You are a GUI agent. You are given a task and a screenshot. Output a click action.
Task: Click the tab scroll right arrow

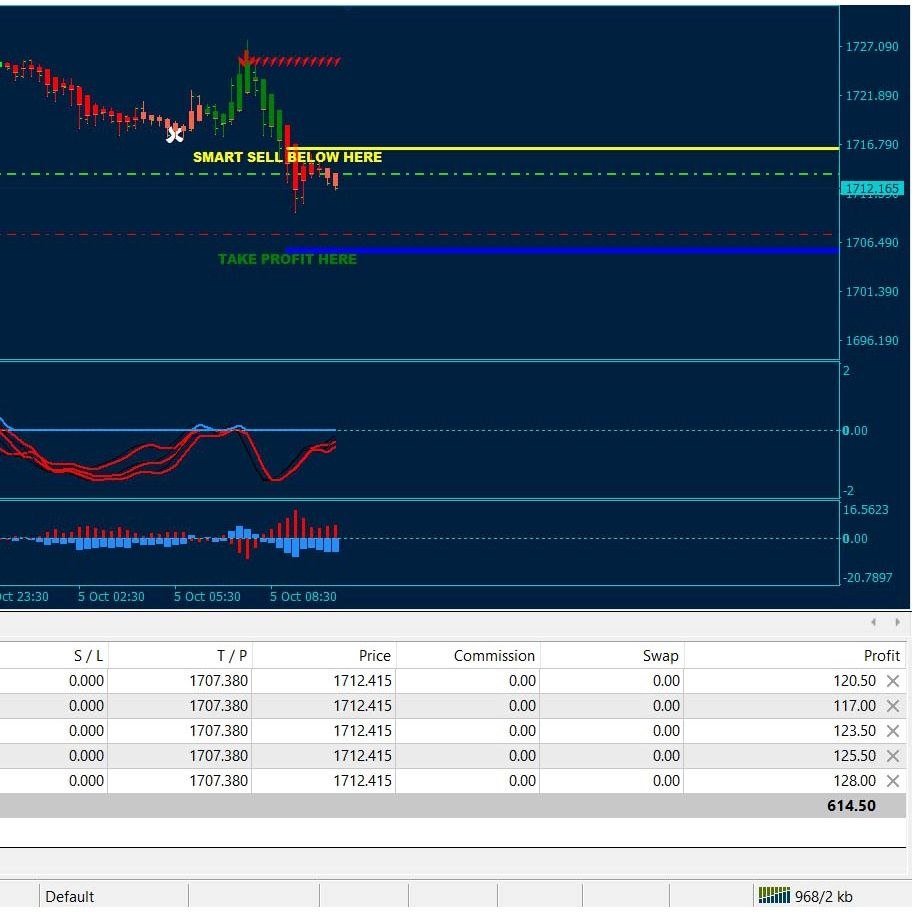pos(897,622)
